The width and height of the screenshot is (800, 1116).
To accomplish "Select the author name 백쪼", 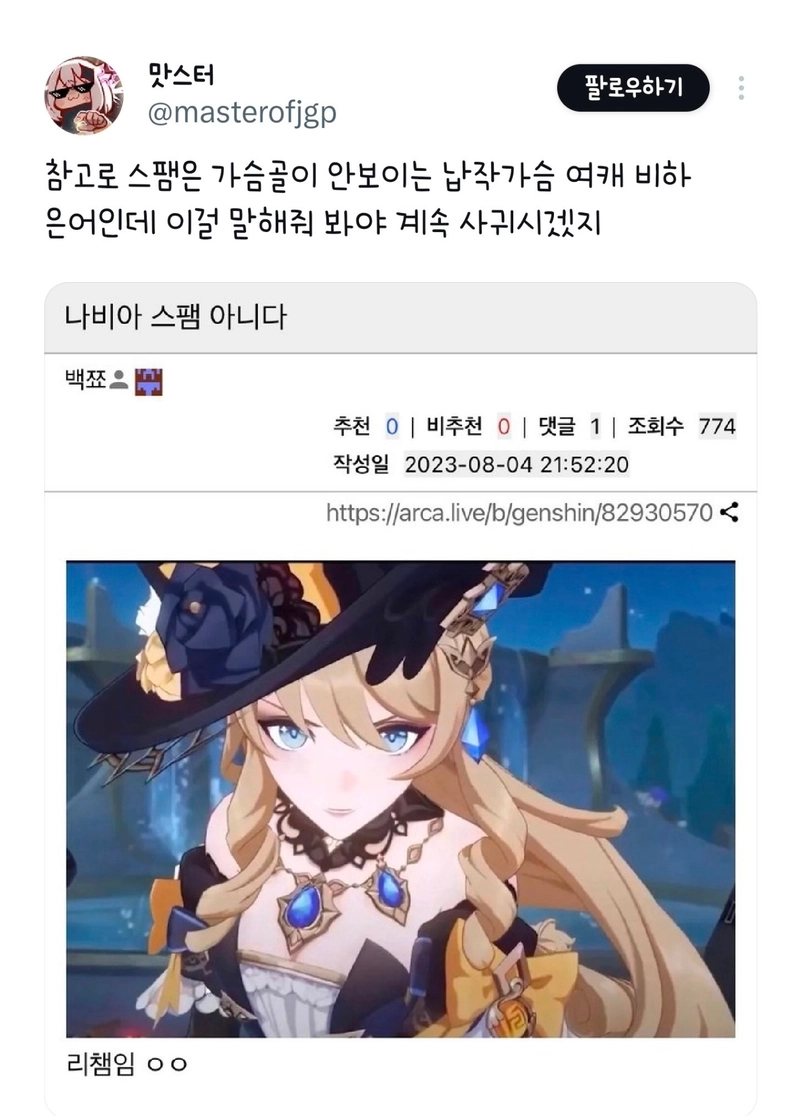I will pos(85,379).
